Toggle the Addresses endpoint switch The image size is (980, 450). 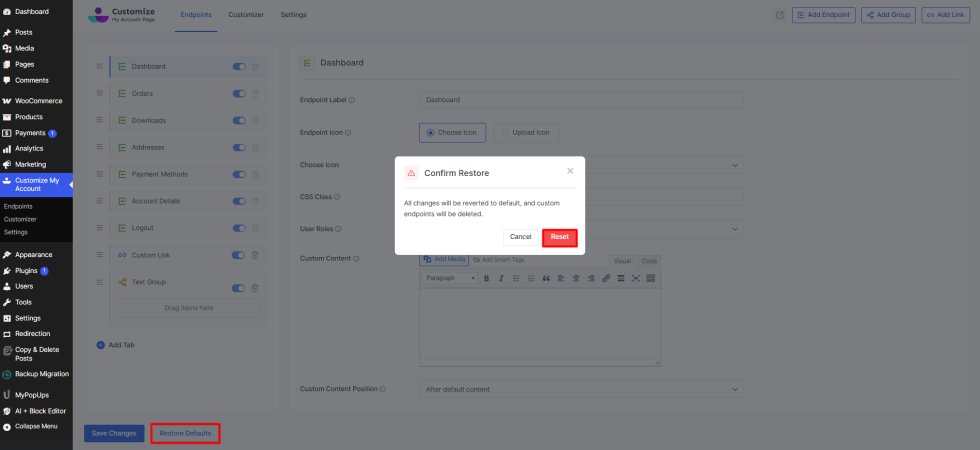point(239,148)
